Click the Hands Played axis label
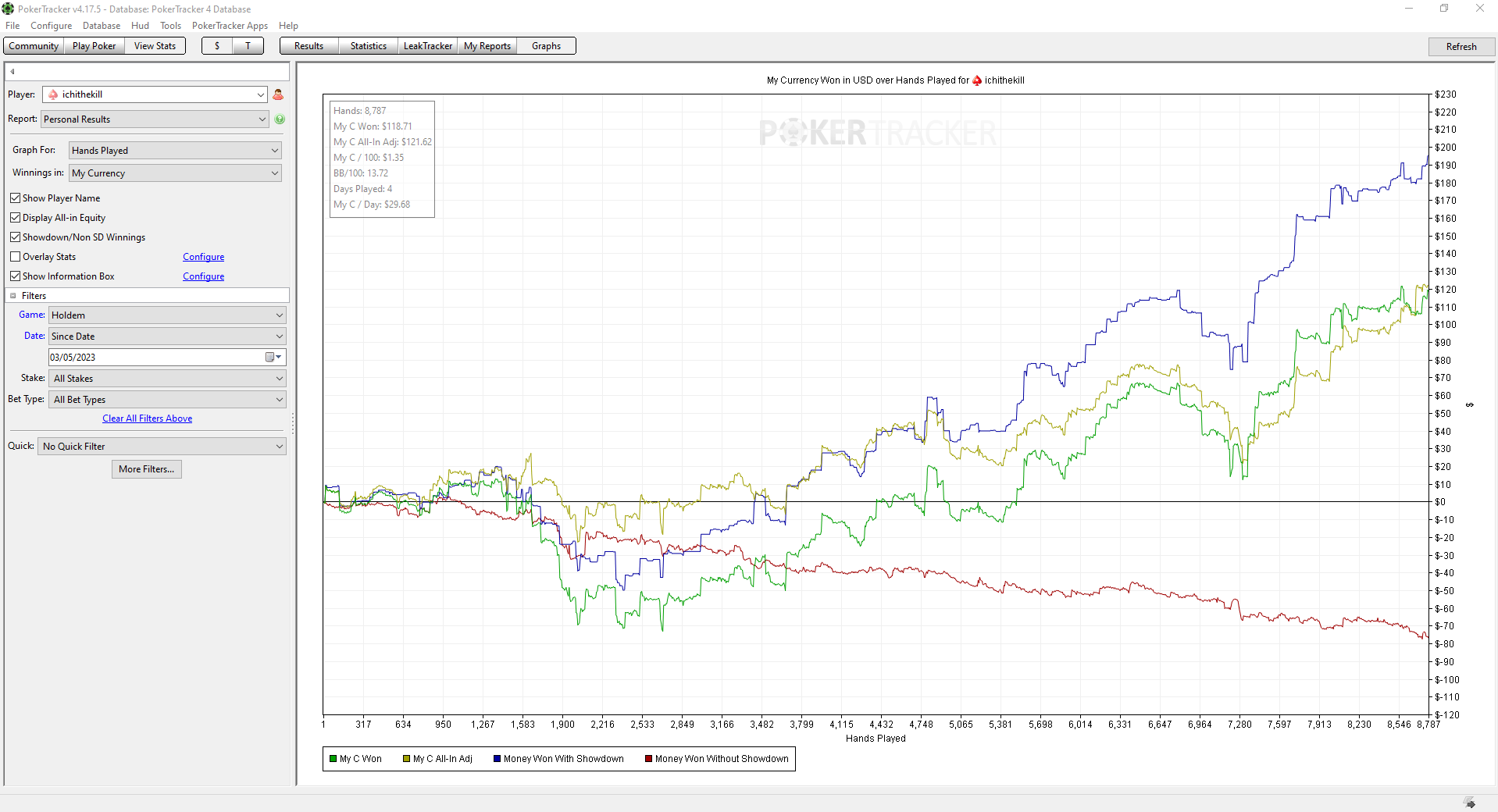This screenshot has height=812, width=1498. pos(876,739)
